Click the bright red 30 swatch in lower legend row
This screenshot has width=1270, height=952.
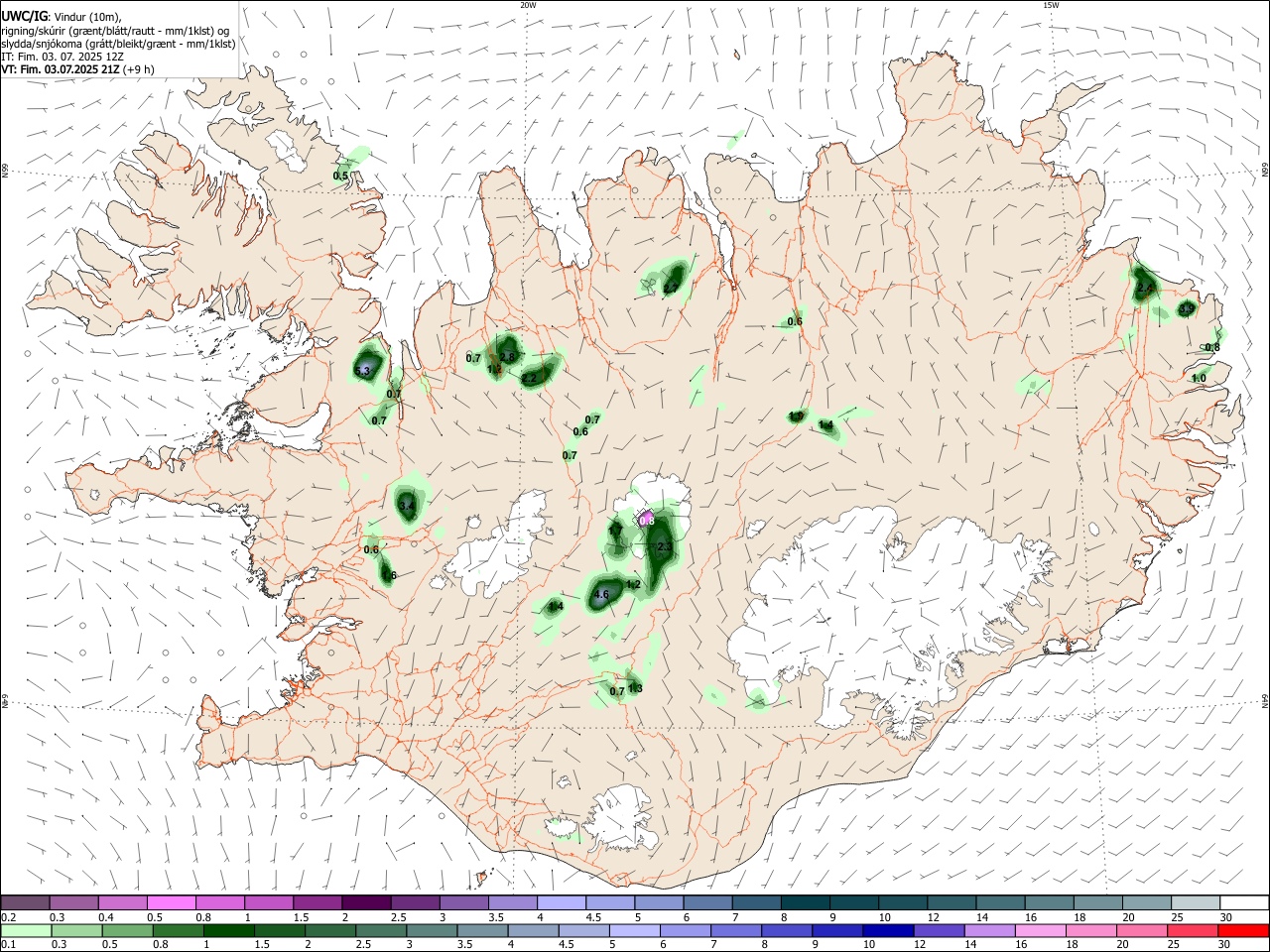coord(1243,930)
